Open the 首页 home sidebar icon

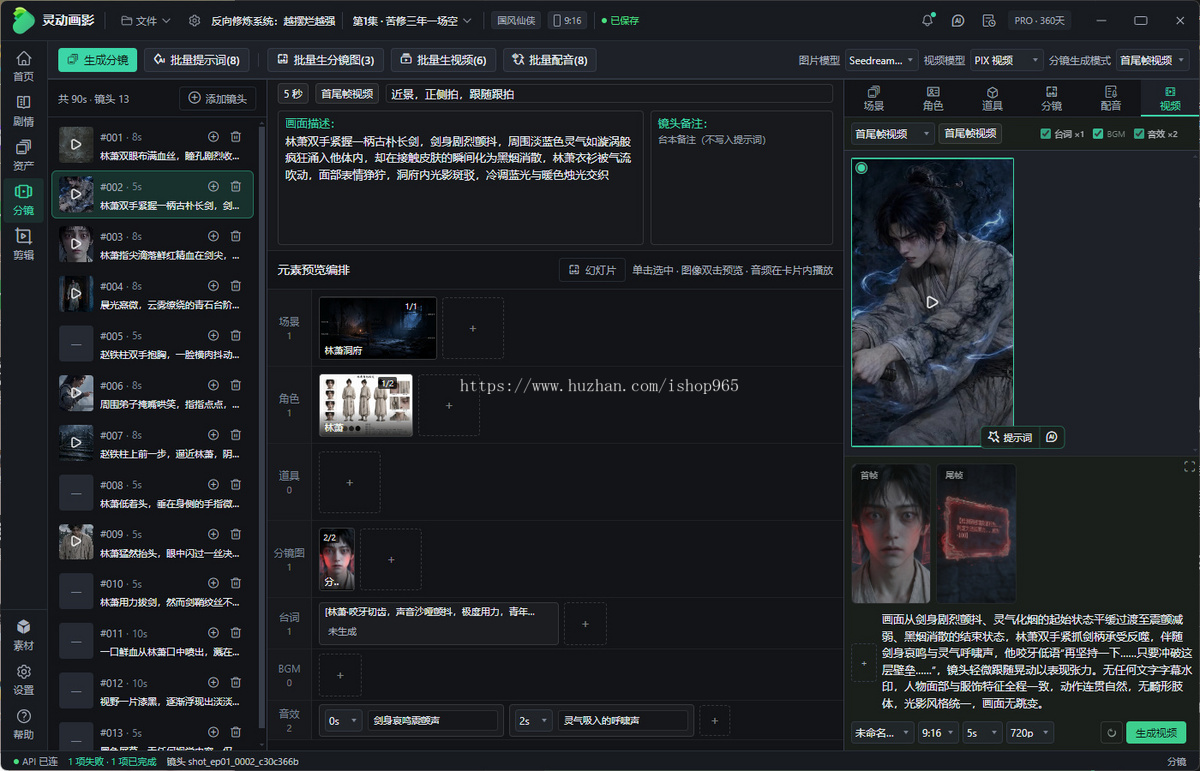point(23,66)
